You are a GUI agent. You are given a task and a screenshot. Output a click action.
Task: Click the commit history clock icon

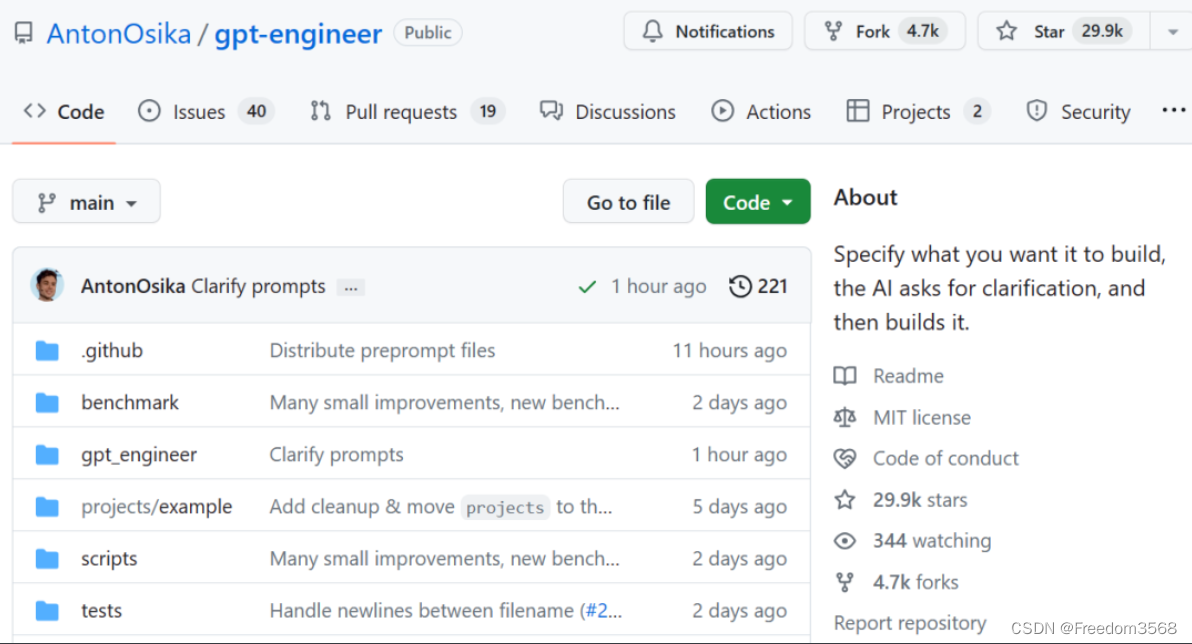[x=741, y=287]
